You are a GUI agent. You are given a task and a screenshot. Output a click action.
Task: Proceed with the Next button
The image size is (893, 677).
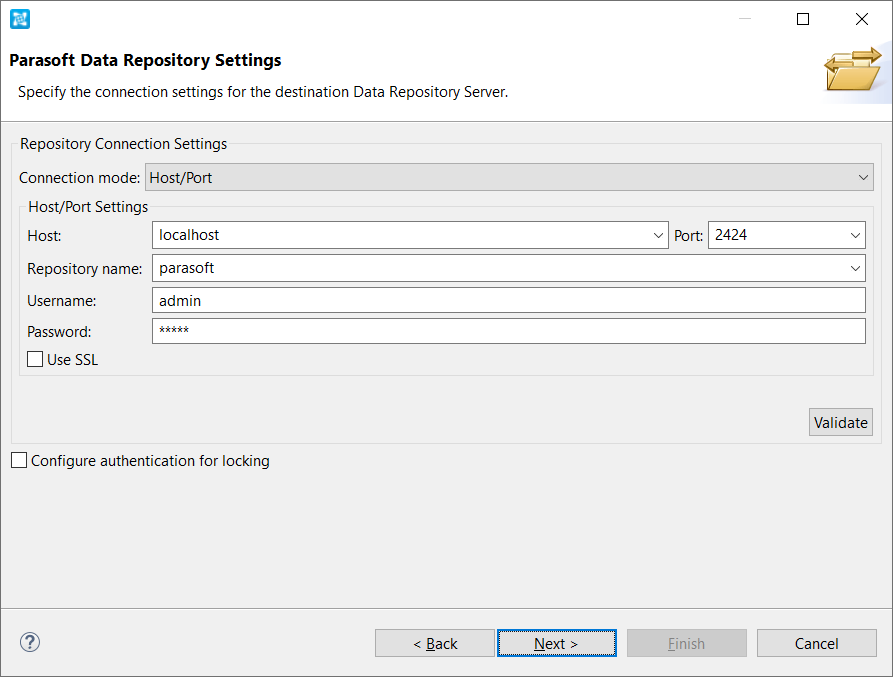click(x=556, y=643)
